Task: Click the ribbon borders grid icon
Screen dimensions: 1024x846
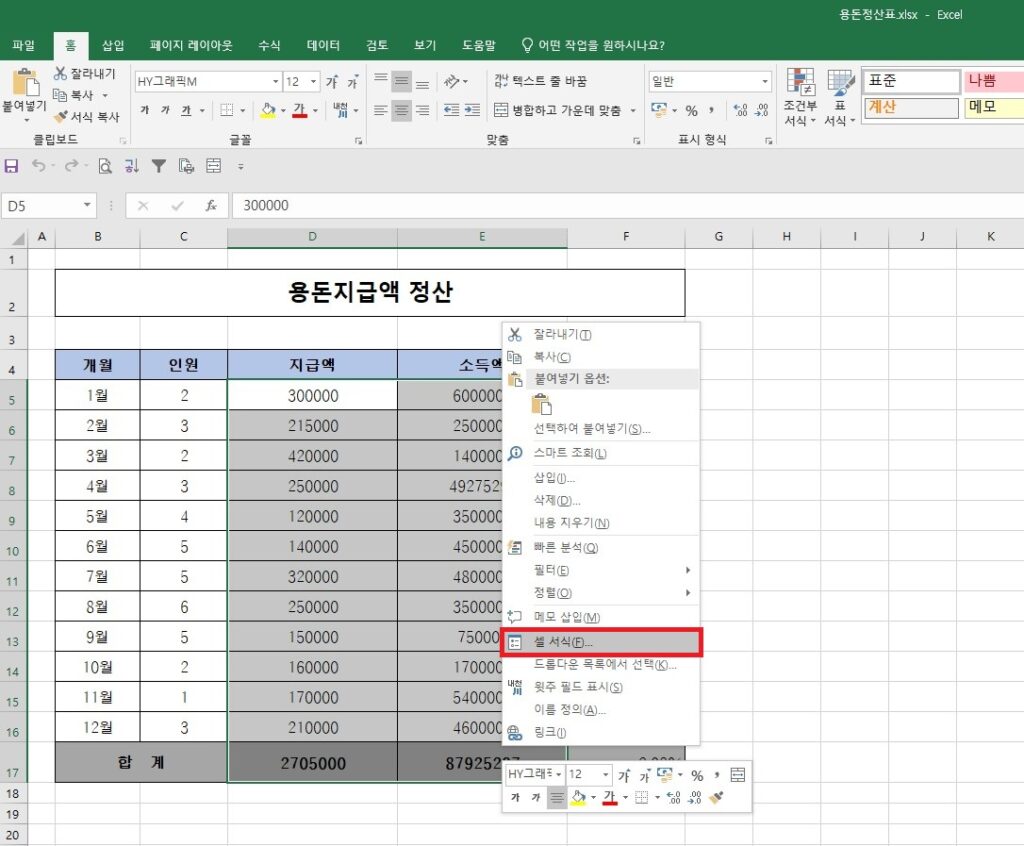Action: coord(227,110)
